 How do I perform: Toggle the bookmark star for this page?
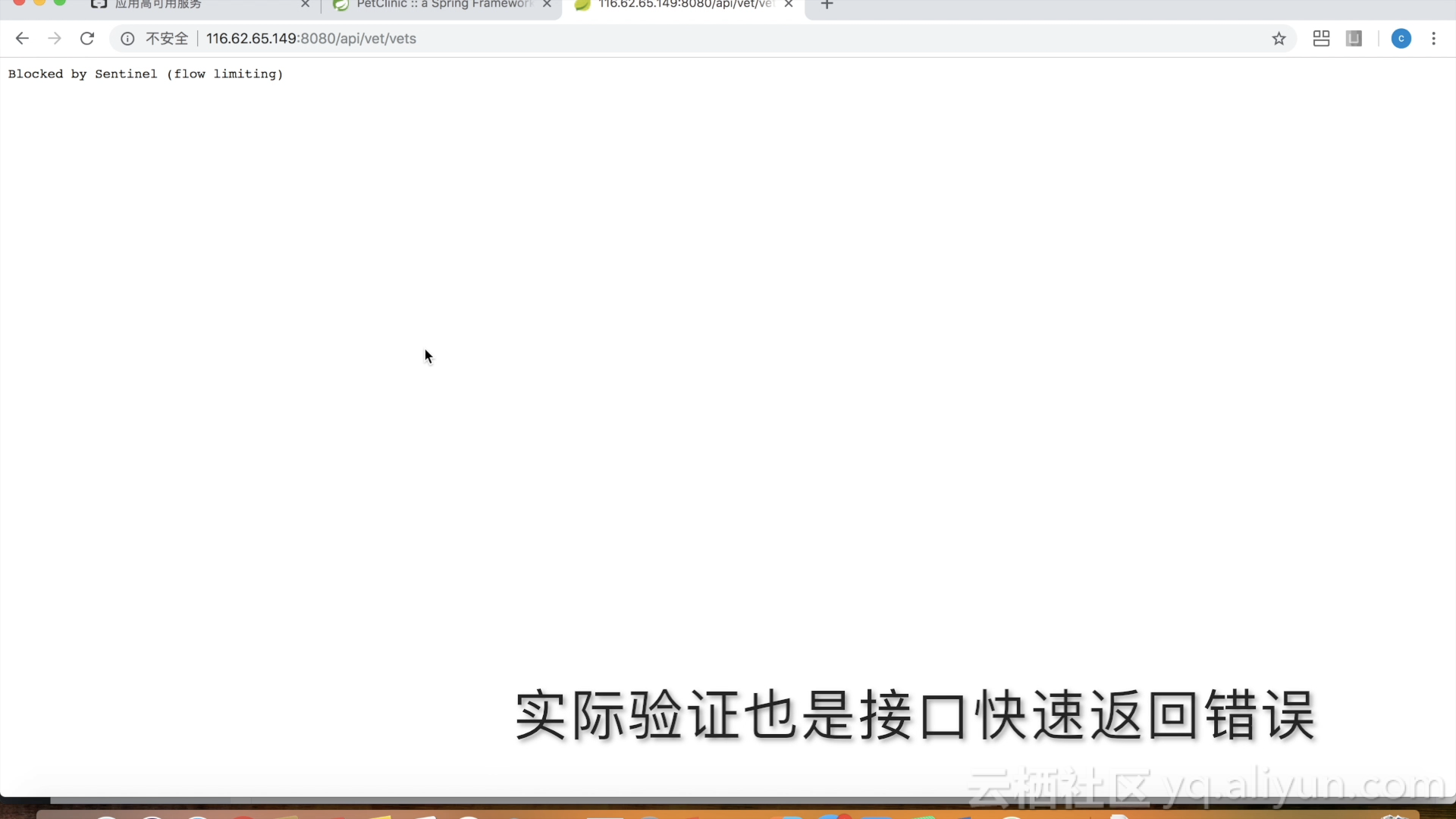click(1279, 38)
